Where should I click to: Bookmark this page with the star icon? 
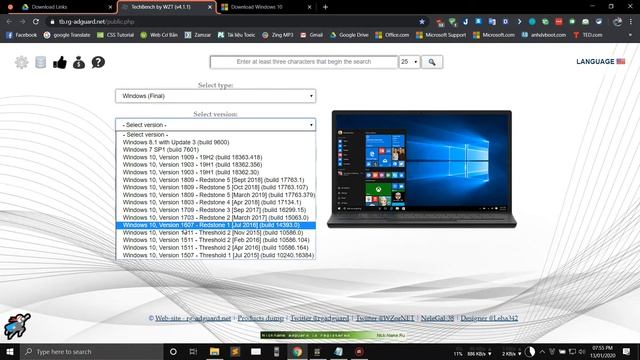pyautogui.click(x=422, y=22)
